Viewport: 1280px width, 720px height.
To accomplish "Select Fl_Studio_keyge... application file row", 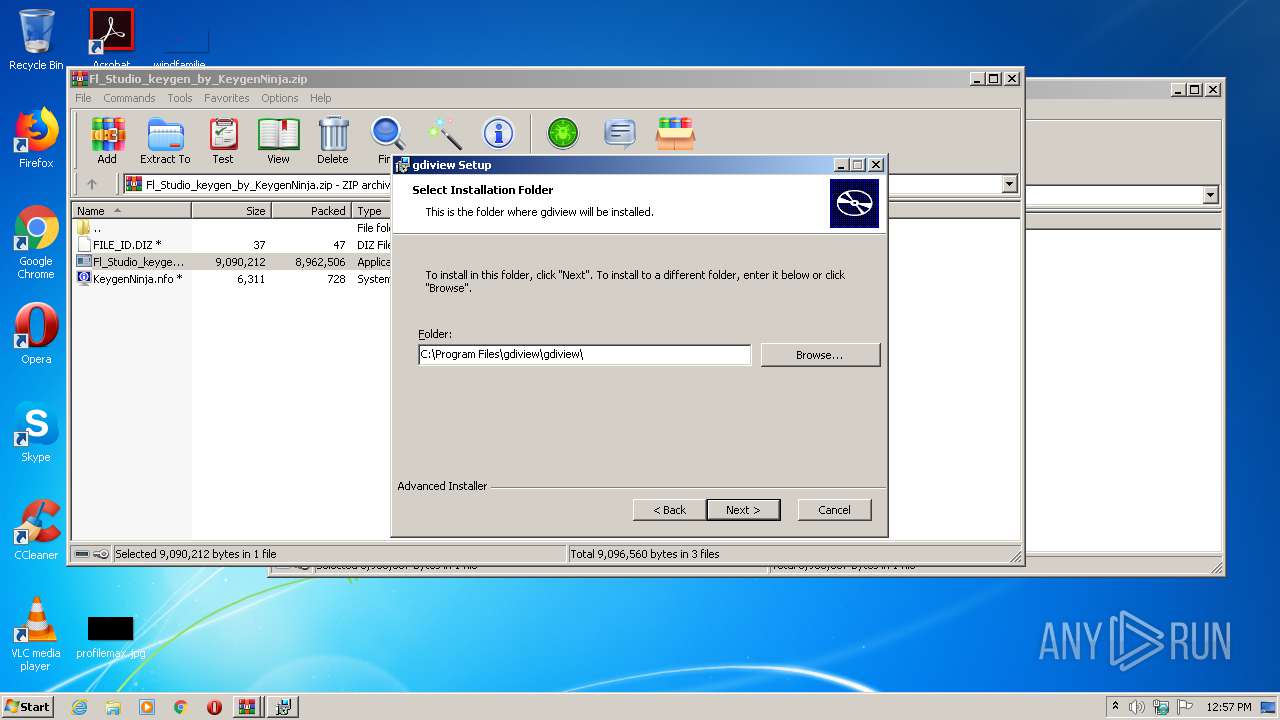I will click(232, 262).
